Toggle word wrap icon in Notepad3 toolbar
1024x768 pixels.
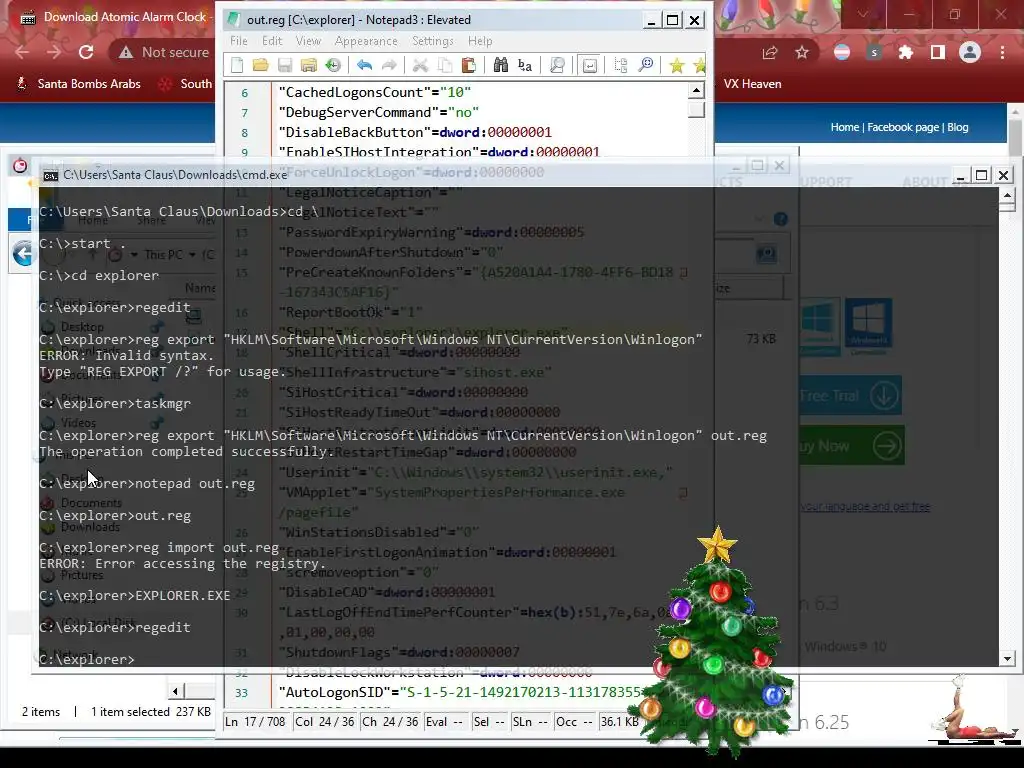click(x=590, y=65)
